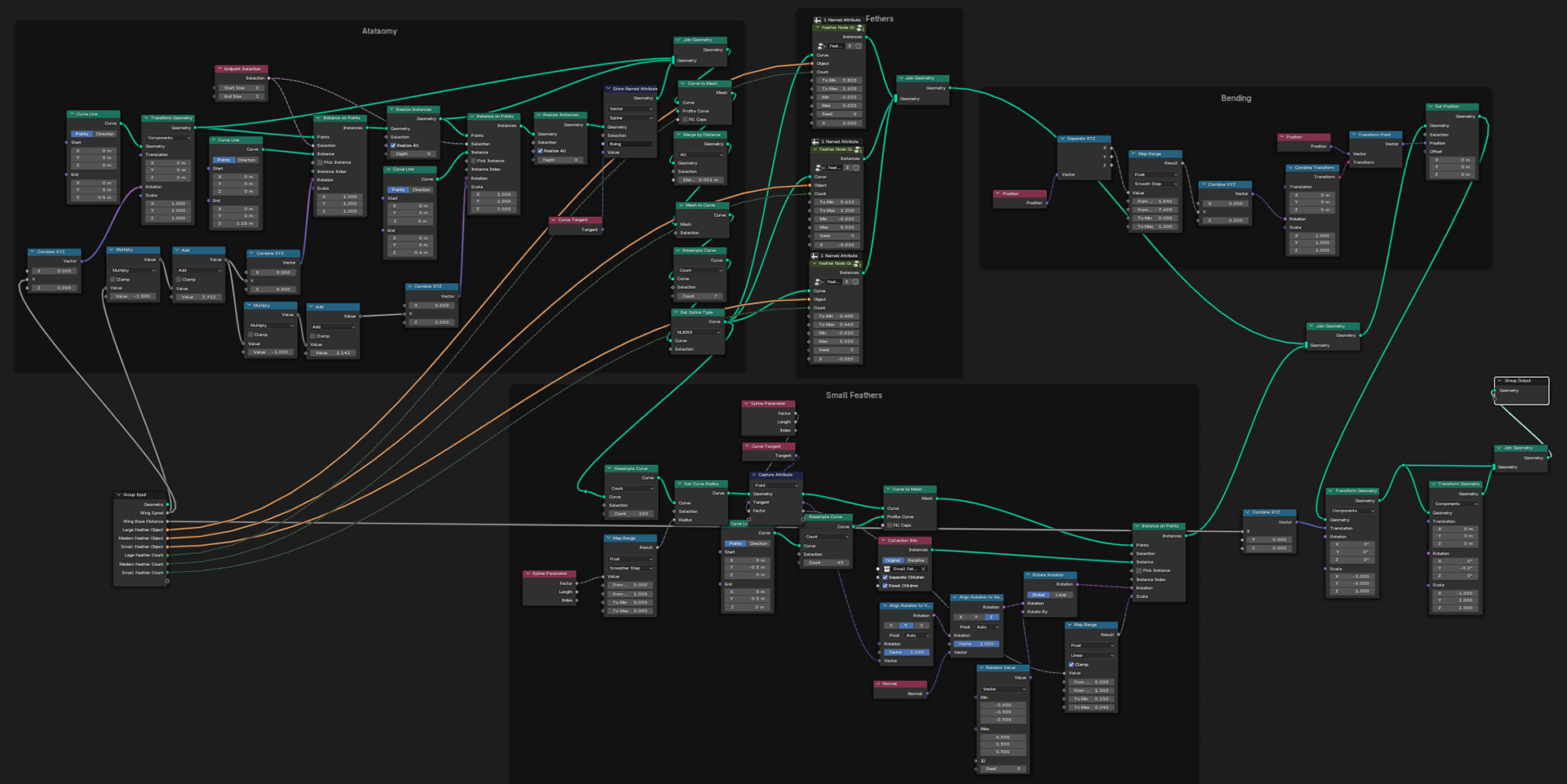Image resolution: width=1567 pixels, height=784 pixels.
Task: Select Original mode in Collection Info node
Action: click(x=893, y=560)
